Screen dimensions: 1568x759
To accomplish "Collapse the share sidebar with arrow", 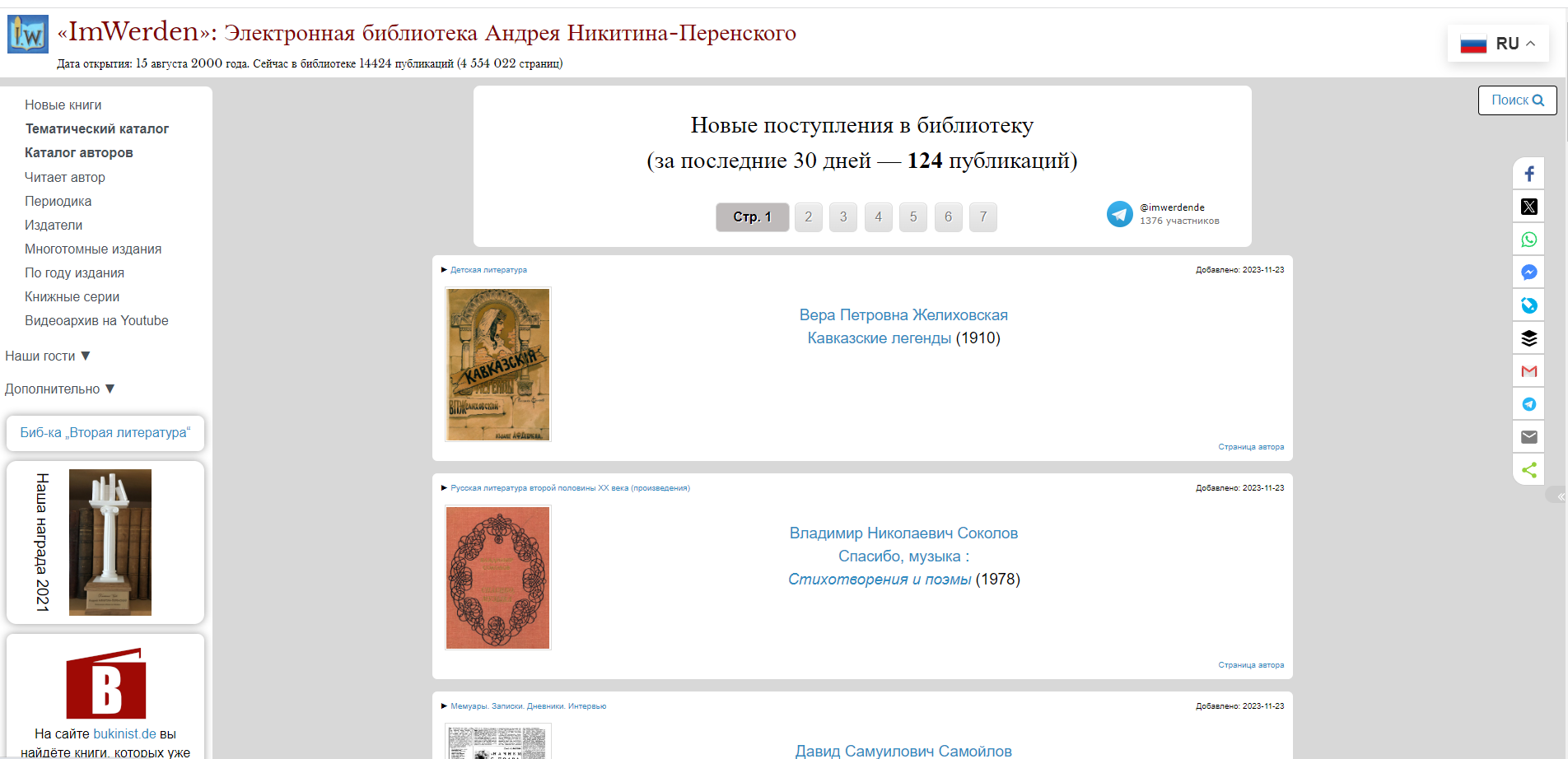I will click(1560, 496).
